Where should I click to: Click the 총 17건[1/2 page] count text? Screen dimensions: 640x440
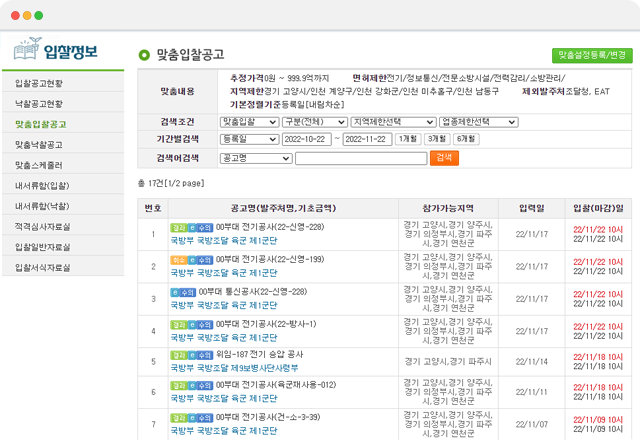(x=171, y=184)
